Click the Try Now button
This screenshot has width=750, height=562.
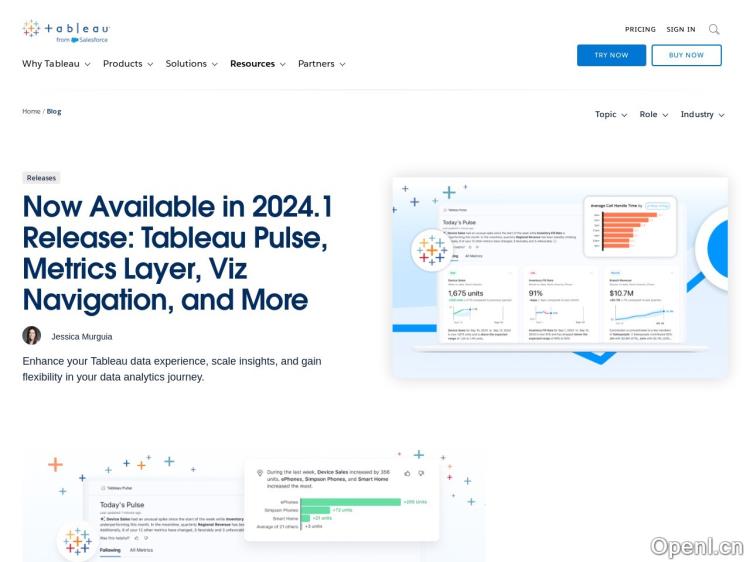(611, 55)
